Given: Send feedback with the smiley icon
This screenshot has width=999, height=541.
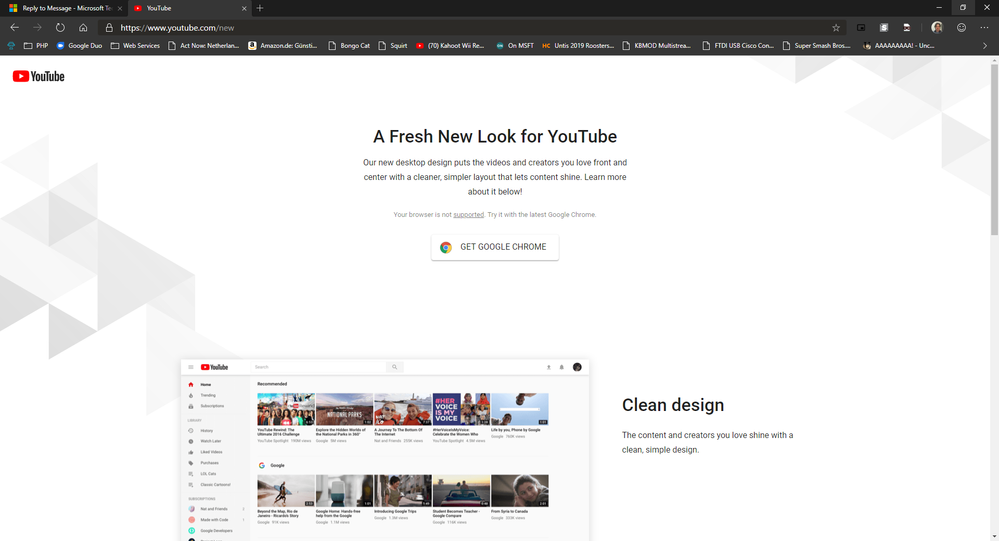Looking at the screenshot, I should pyautogui.click(x=961, y=27).
